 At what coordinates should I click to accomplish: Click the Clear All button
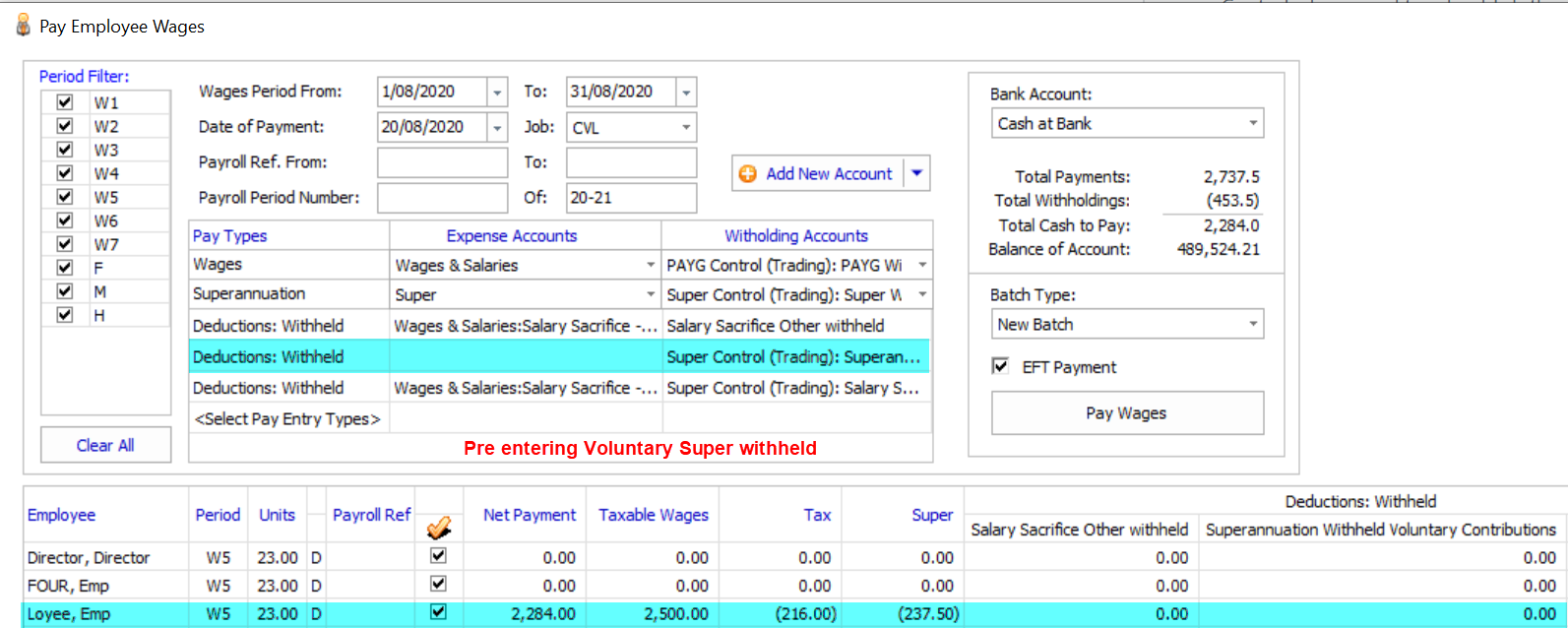[105, 445]
